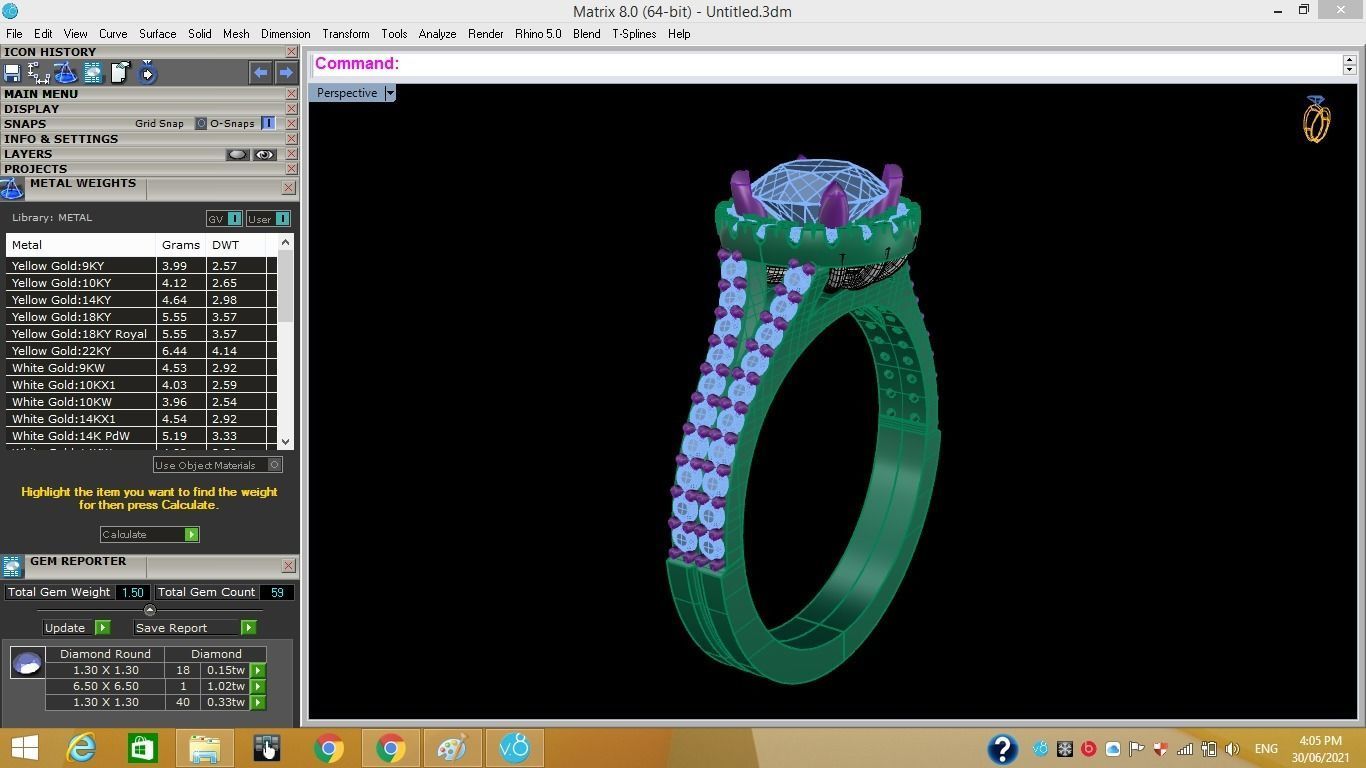Toggle the User library switch
Image resolution: width=1366 pixels, height=768 pixels.
(x=283, y=218)
